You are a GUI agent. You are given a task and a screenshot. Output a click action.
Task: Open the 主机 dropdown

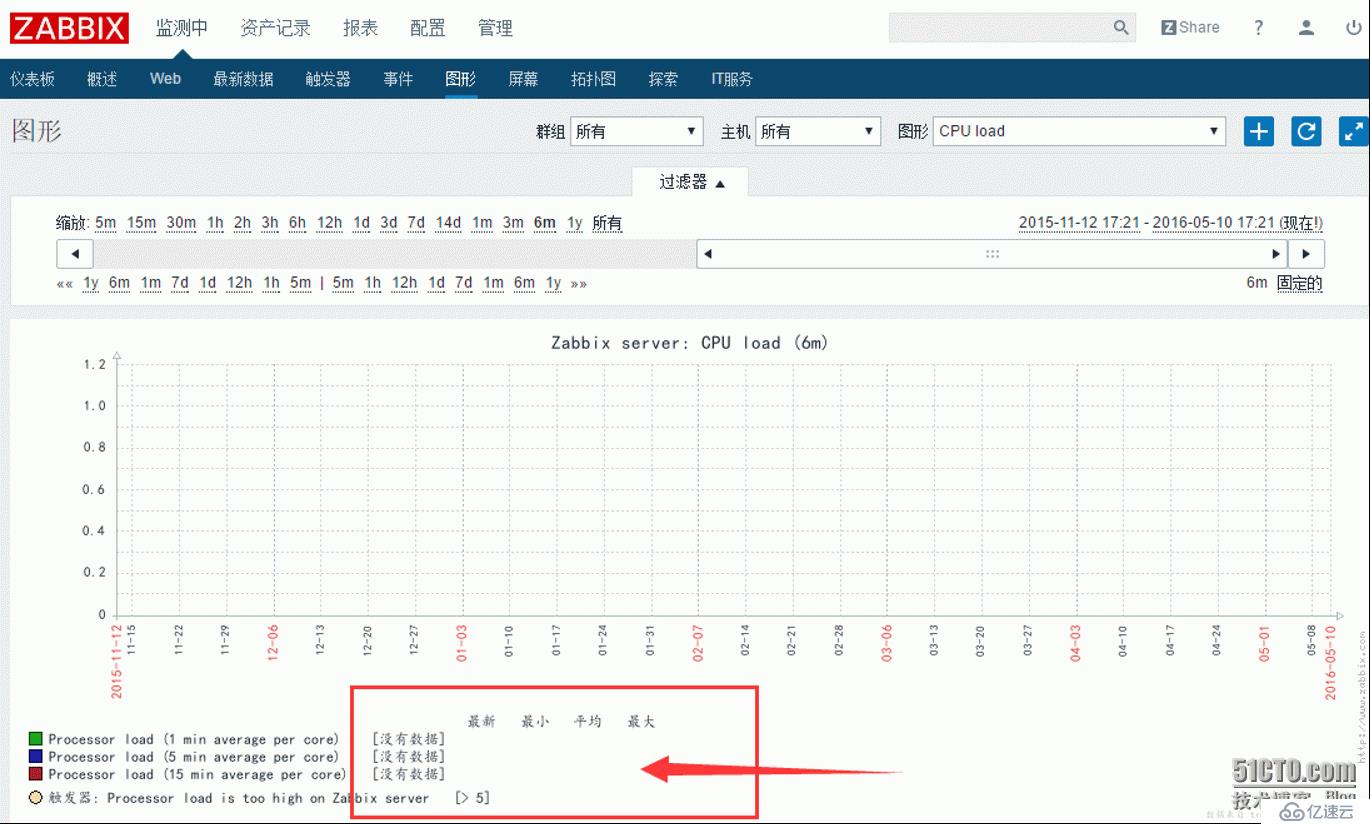817,131
